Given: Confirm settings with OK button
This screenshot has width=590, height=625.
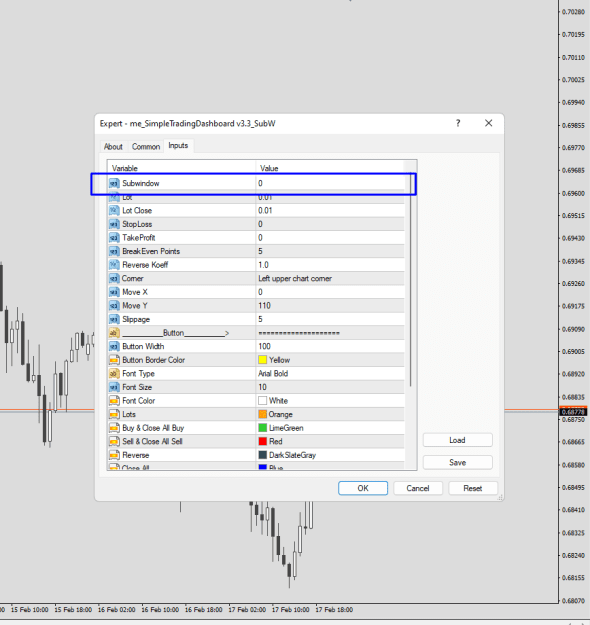Looking at the screenshot, I should click(363, 488).
